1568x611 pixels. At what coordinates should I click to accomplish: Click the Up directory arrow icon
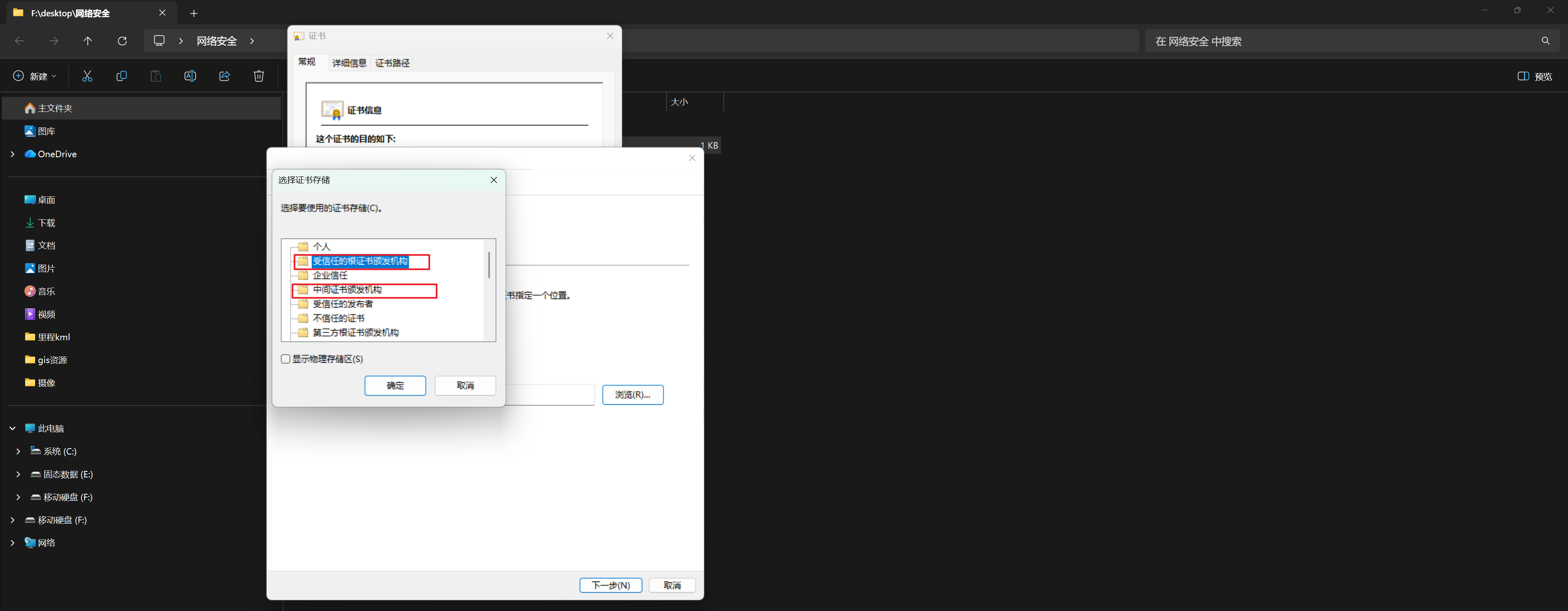88,41
